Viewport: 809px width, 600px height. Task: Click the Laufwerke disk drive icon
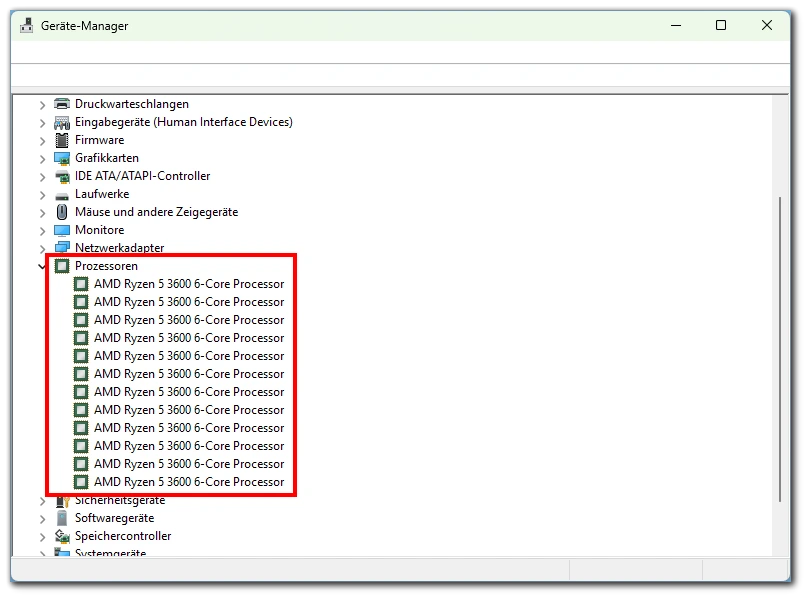(x=62, y=195)
